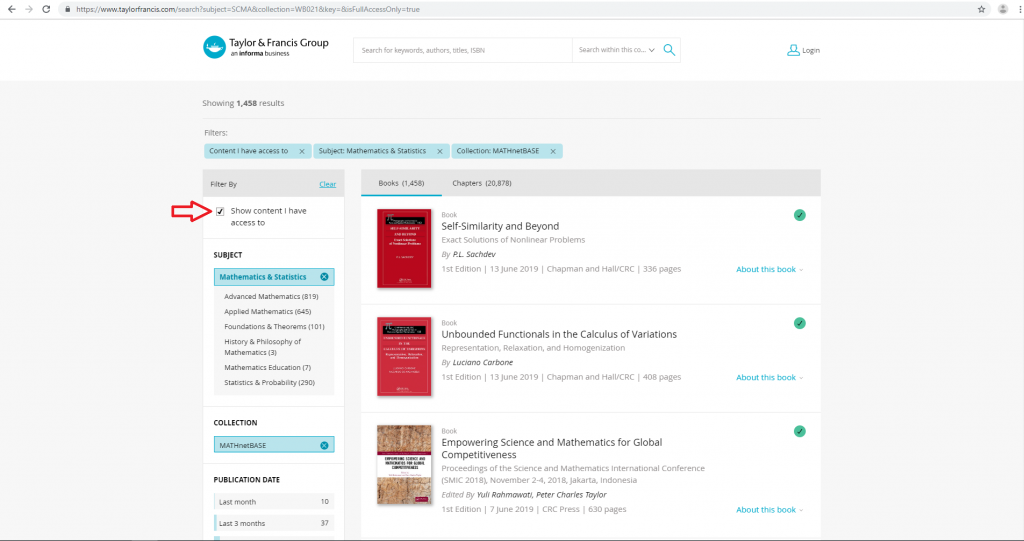Screen dimensions: 1024x541
Task: Click the Login user icon
Action: (793, 50)
